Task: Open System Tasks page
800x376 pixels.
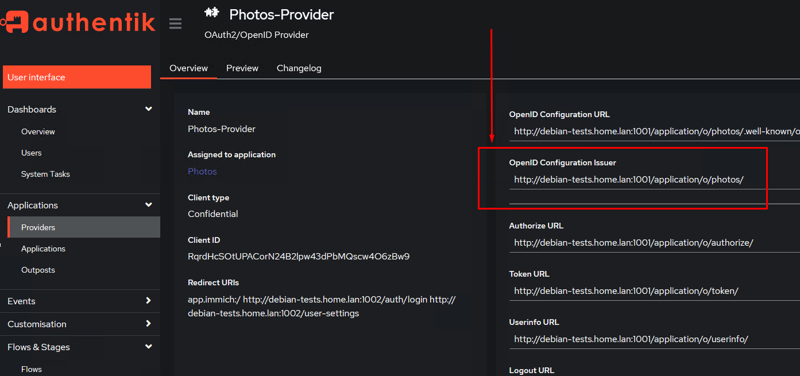Action: (45, 174)
